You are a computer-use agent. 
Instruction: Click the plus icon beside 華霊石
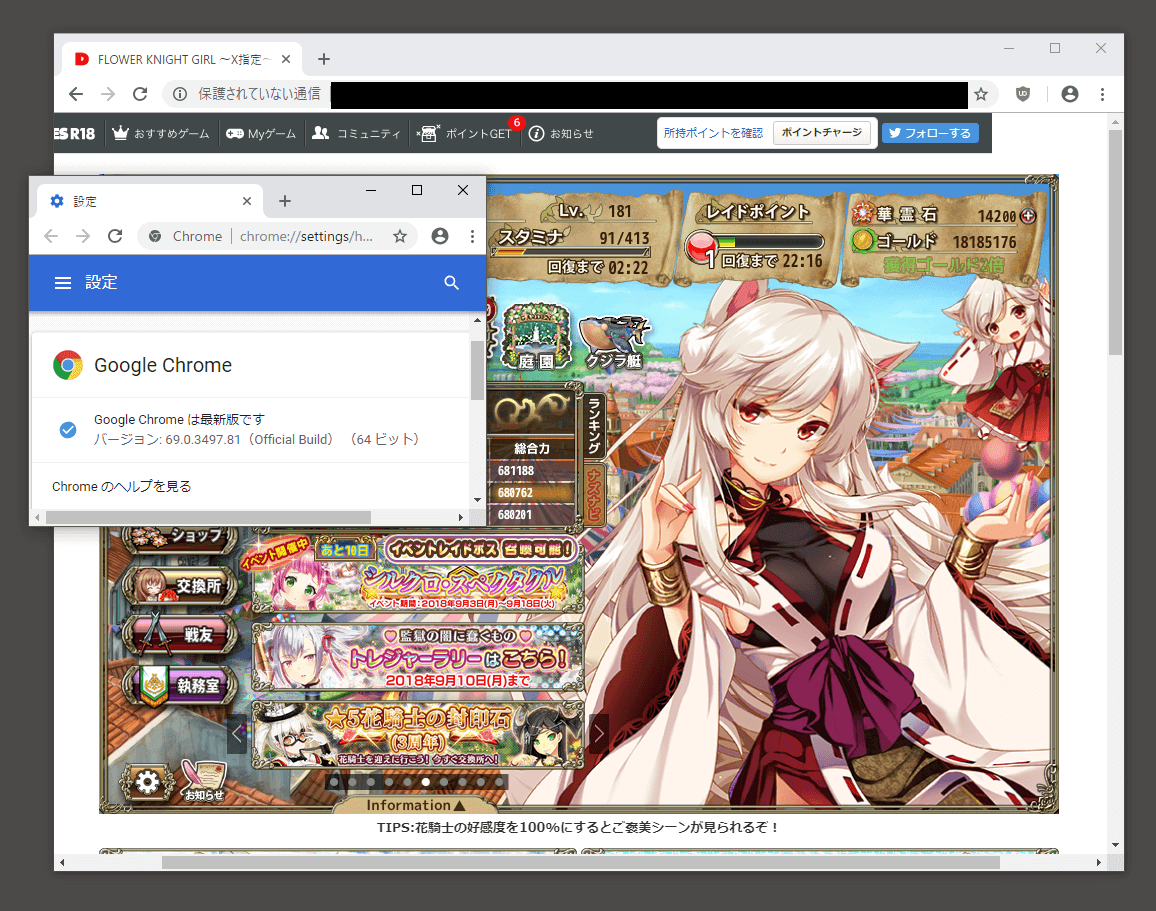point(1028,216)
